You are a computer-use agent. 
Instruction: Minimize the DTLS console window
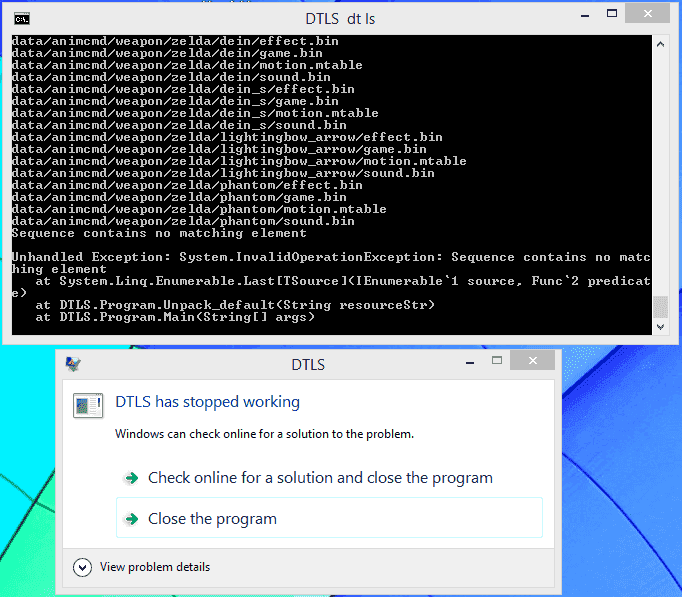(585, 16)
